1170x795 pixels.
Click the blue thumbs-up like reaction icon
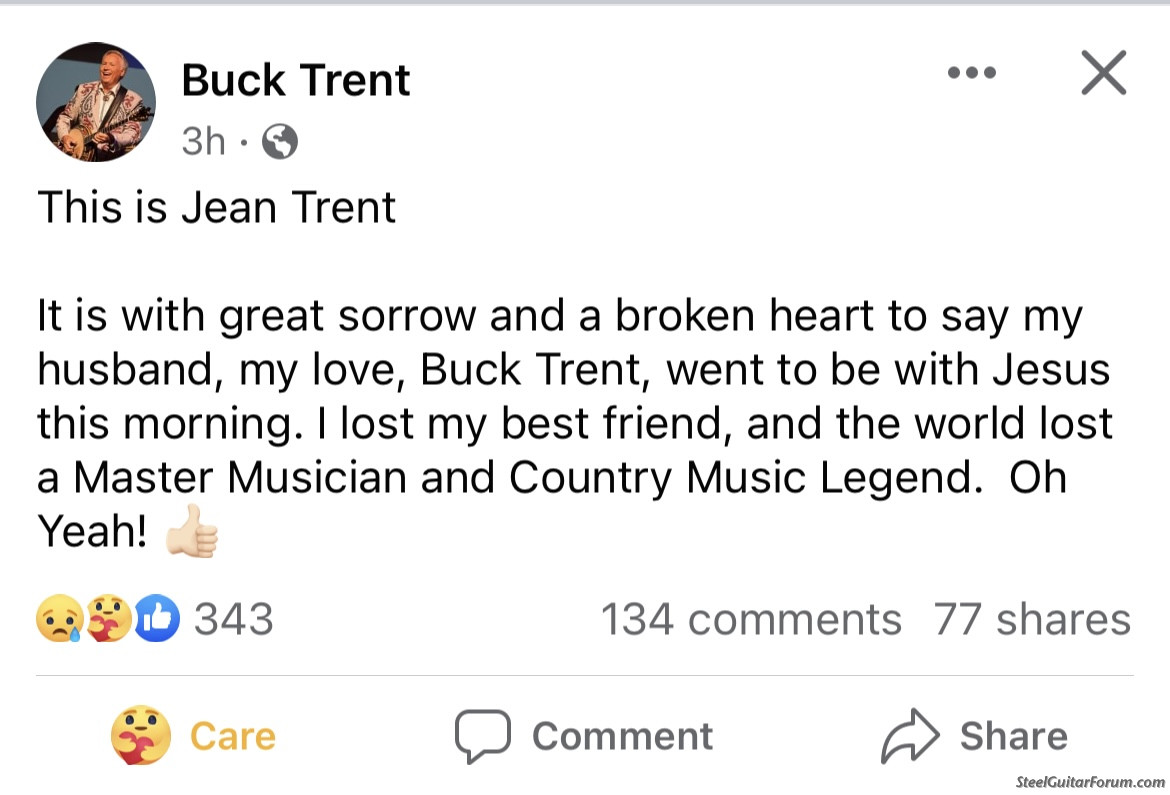coord(157,619)
